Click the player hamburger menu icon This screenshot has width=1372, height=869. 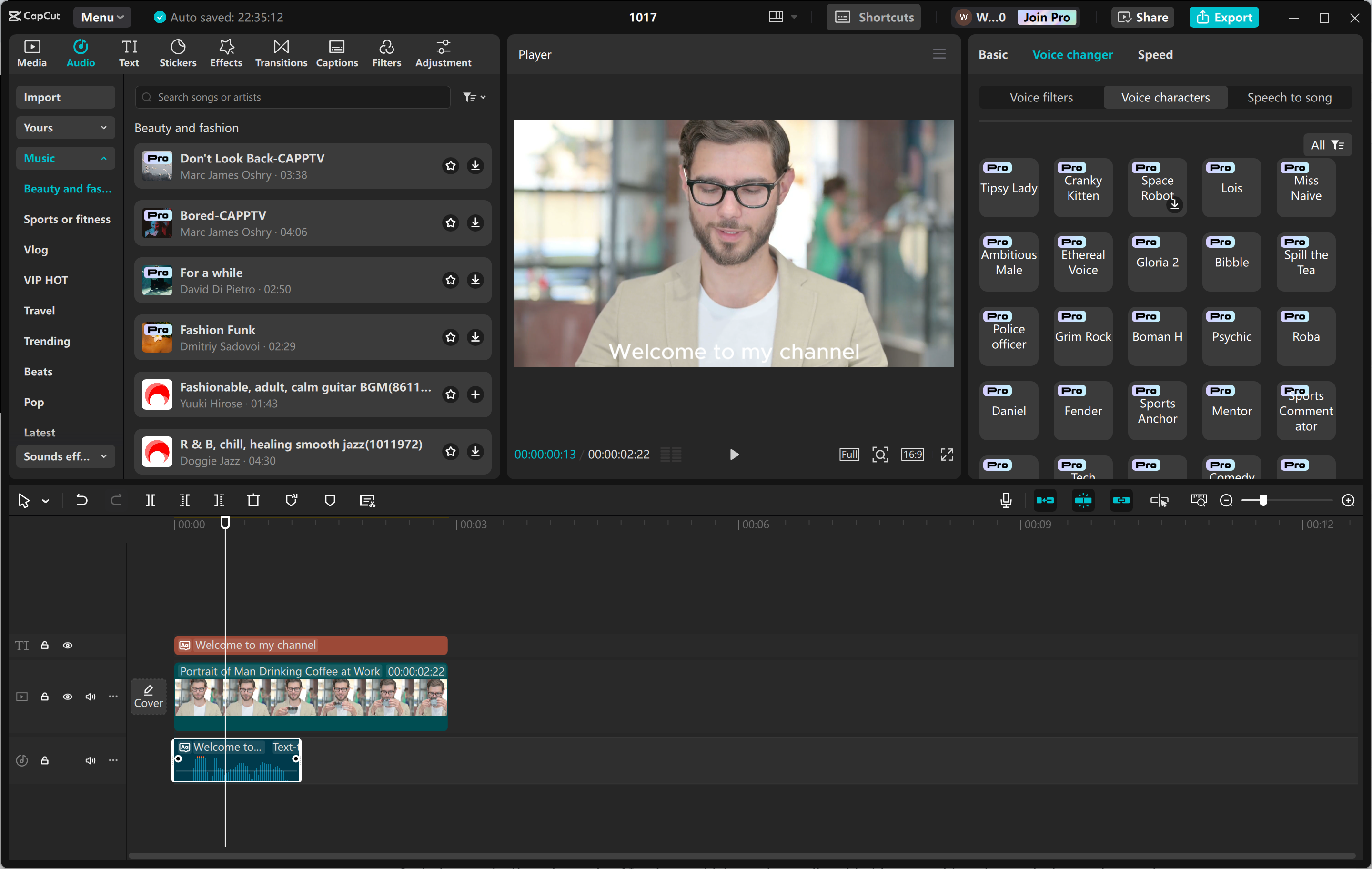[x=939, y=54]
